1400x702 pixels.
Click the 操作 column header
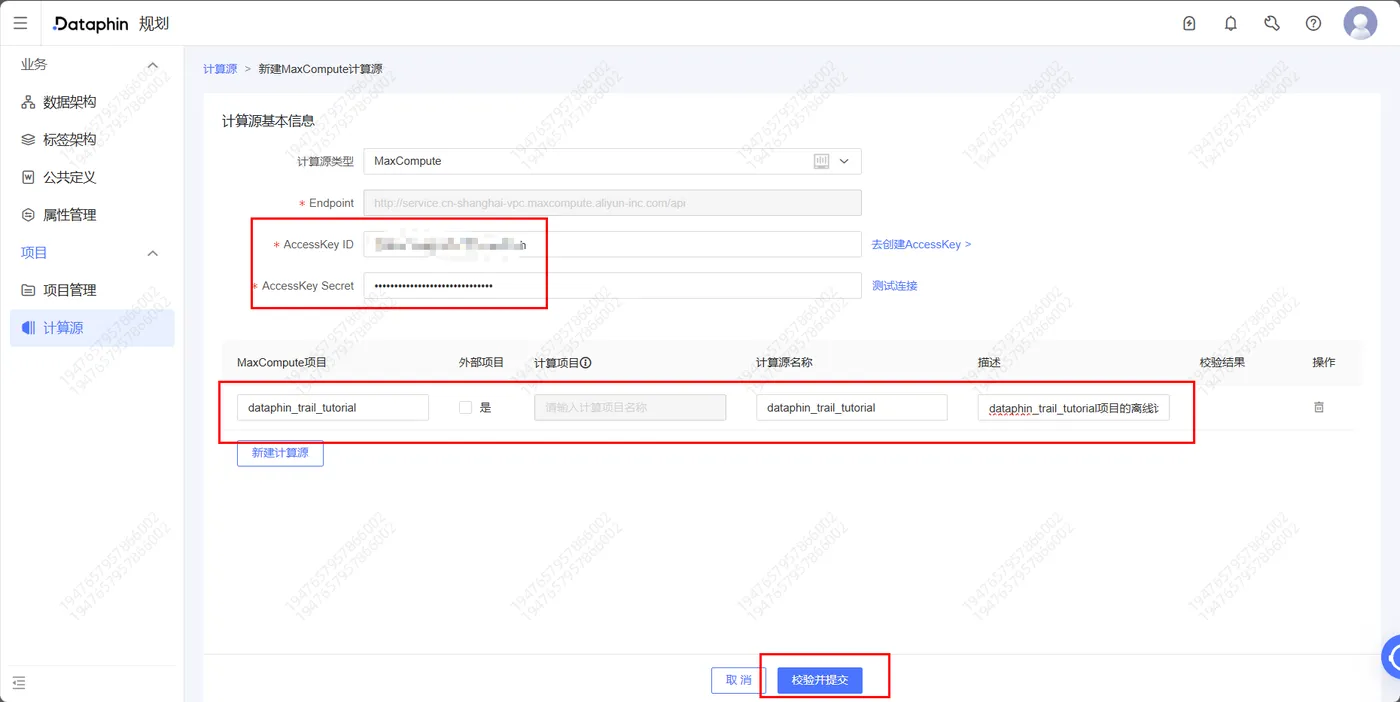pos(1324,363)
